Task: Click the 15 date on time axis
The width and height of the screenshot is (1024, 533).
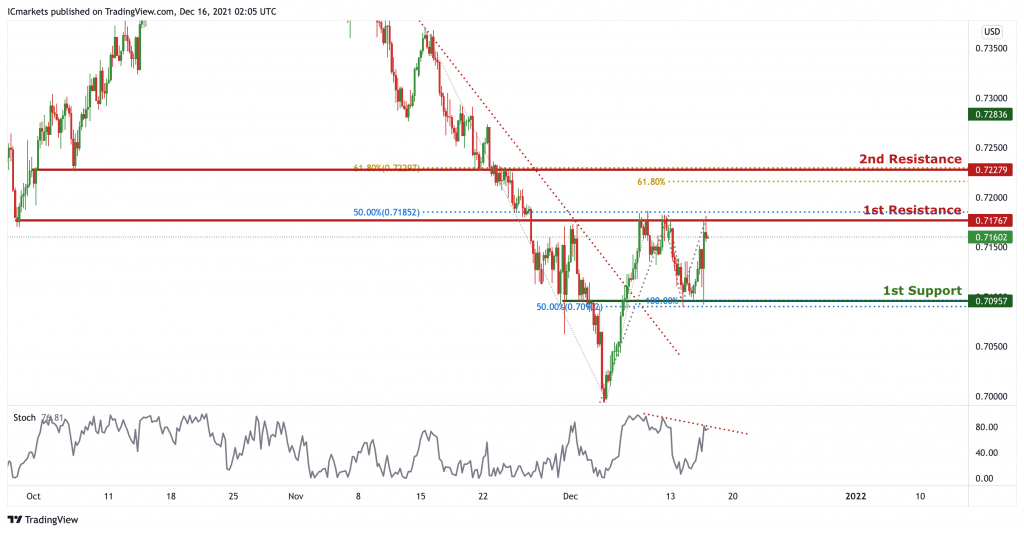Action: click(421, 496)
